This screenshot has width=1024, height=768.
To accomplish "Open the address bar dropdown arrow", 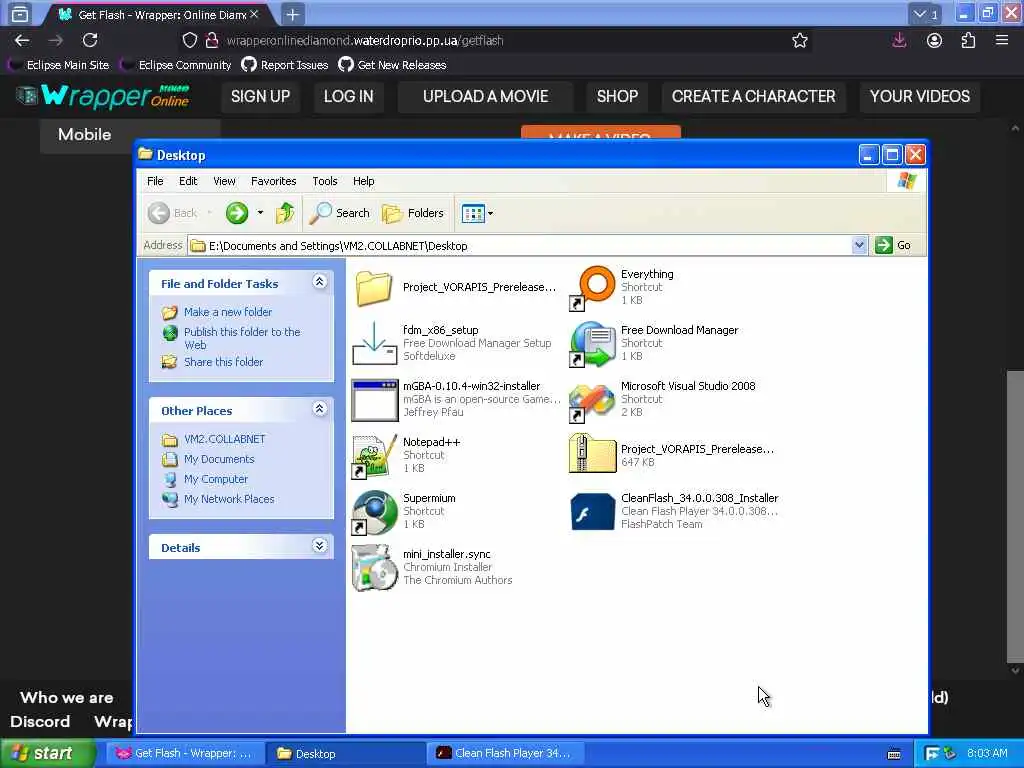I will click(859, 246).
